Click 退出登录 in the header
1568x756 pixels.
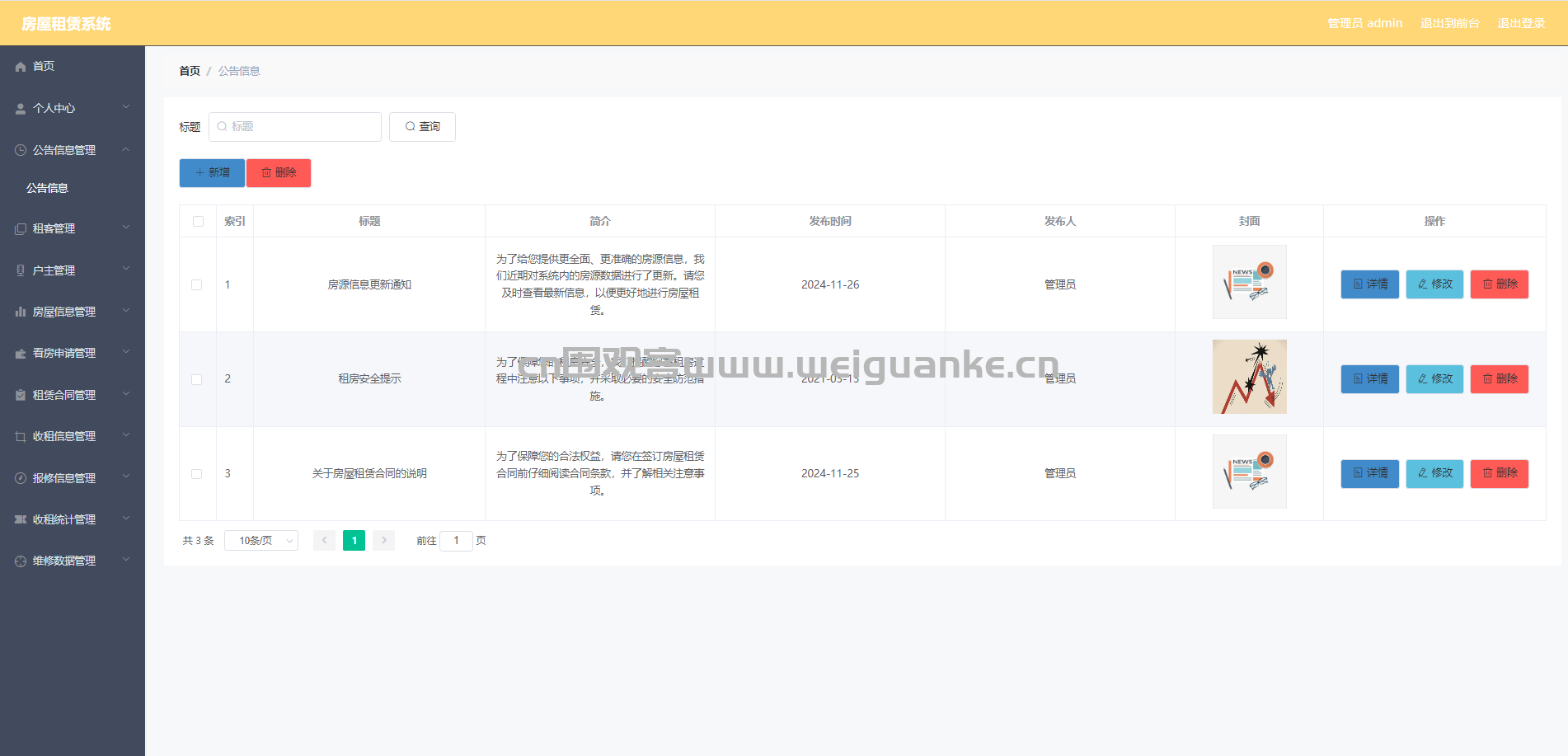1521,23
